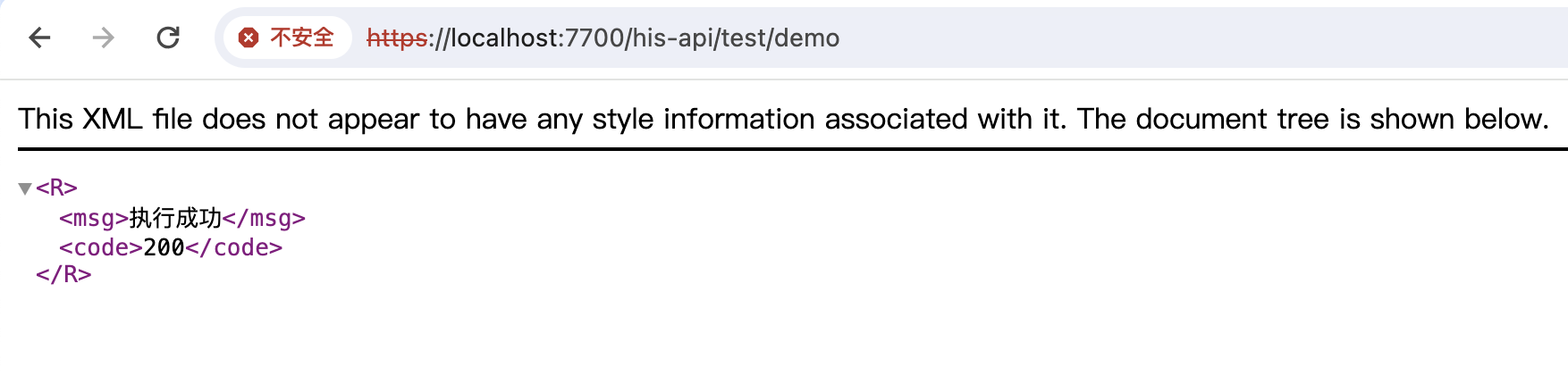The width and height of the screenshot is (1568, 384).
Task: Click the closing </code> tag
Action: 234,247
